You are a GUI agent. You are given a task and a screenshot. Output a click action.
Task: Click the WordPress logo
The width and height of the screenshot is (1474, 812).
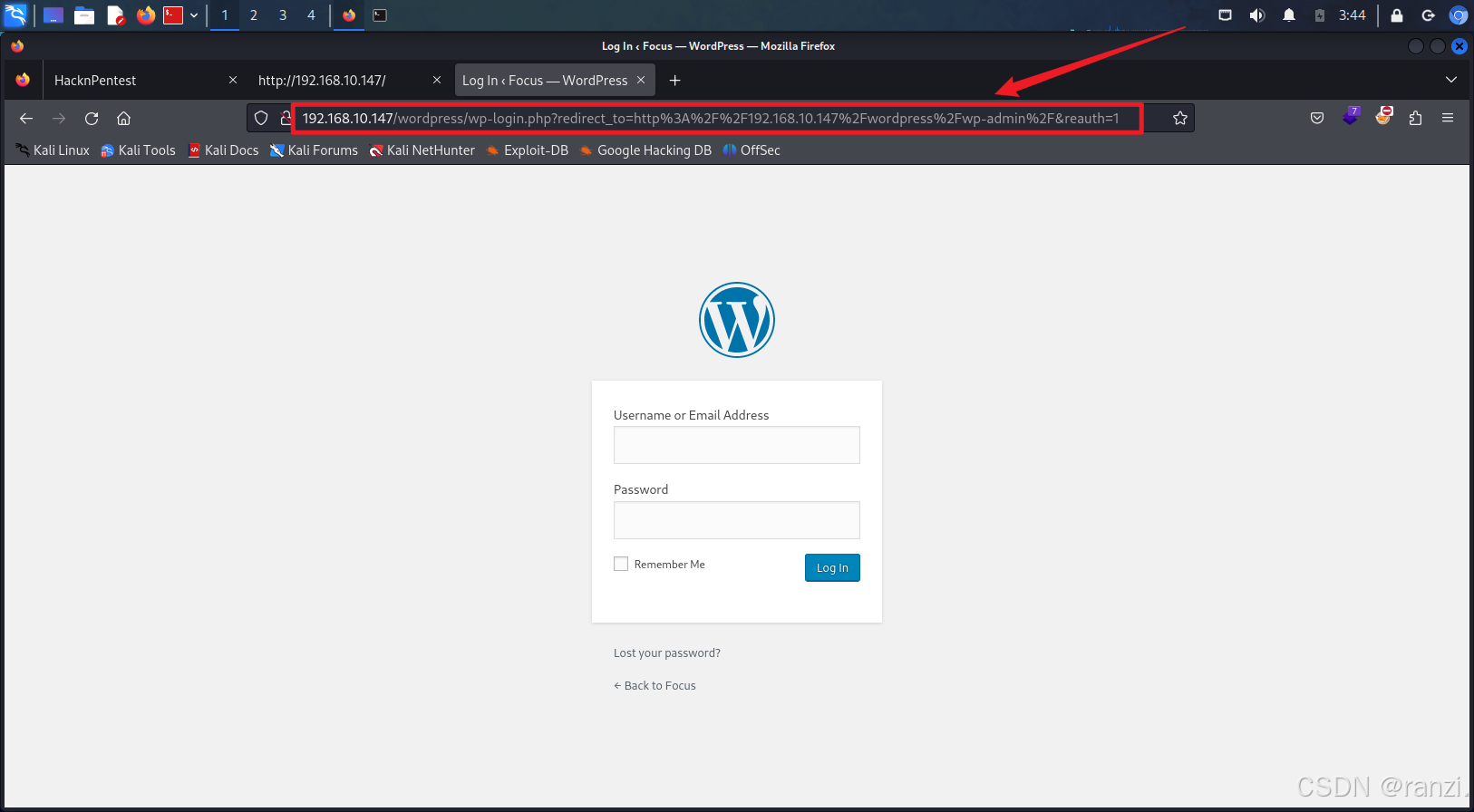tap(737, 320)
